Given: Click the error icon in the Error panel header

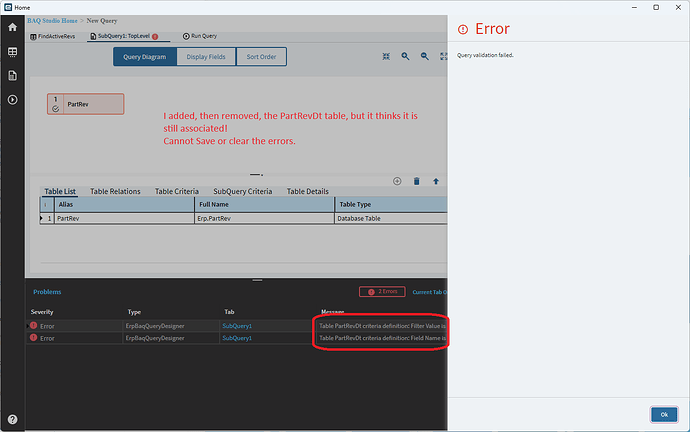Looking at the screenshot, I should pos(463,29).
